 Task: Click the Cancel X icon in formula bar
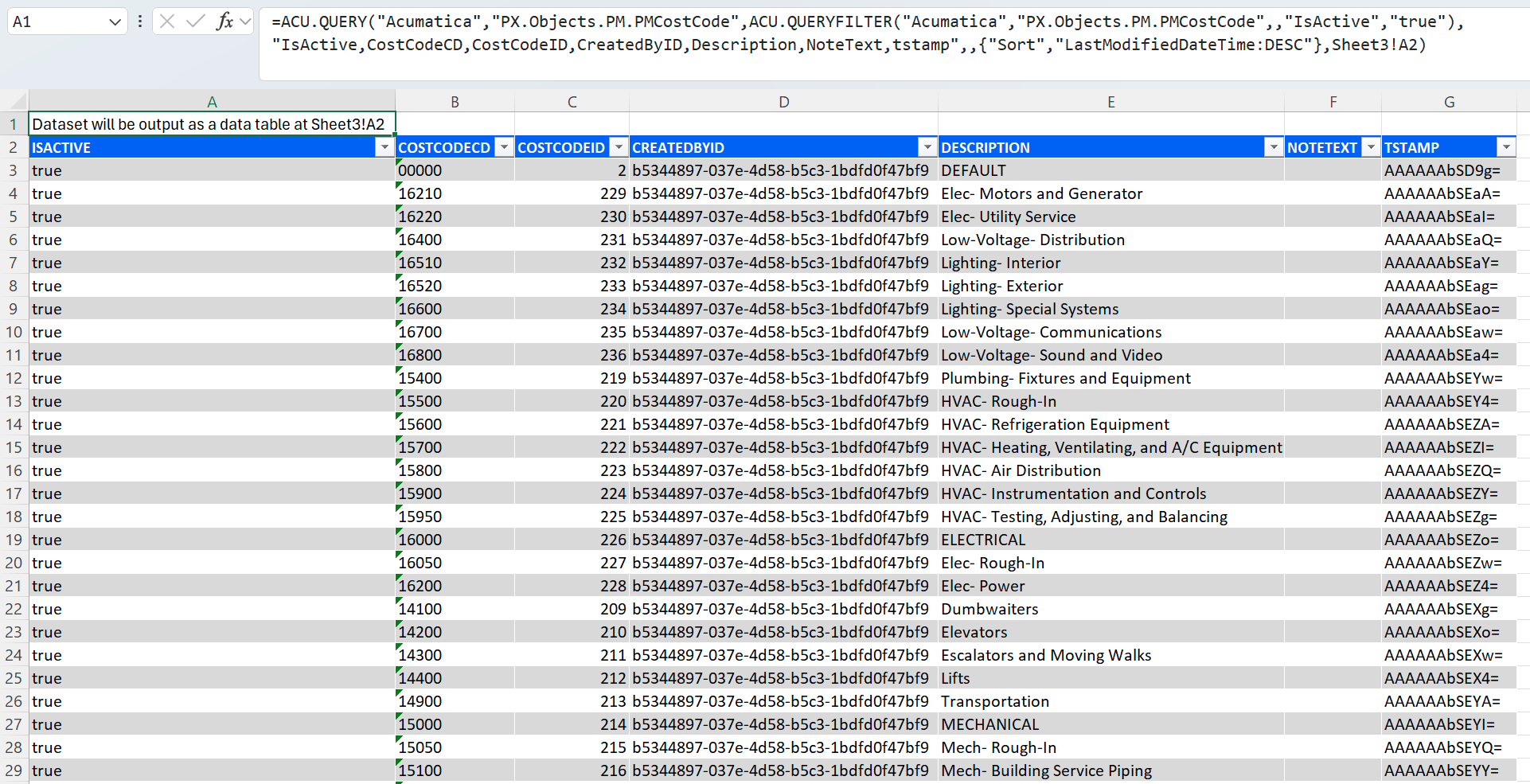[x=167, y=21]
